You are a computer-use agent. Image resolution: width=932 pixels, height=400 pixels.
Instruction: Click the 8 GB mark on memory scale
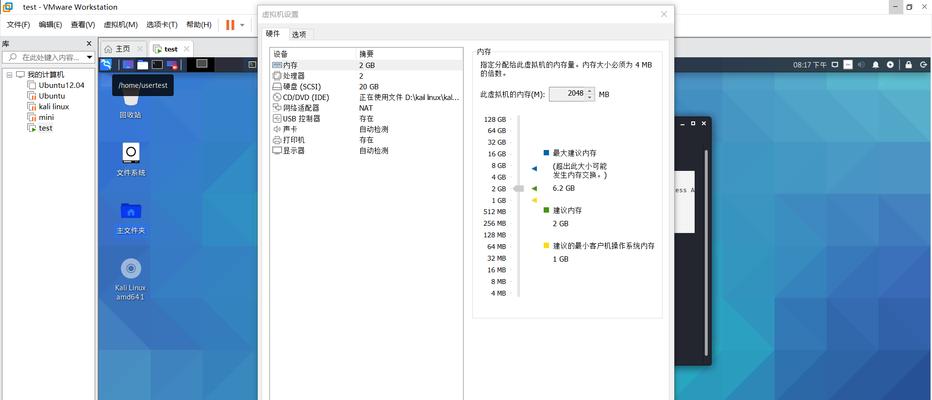point(499,165)
